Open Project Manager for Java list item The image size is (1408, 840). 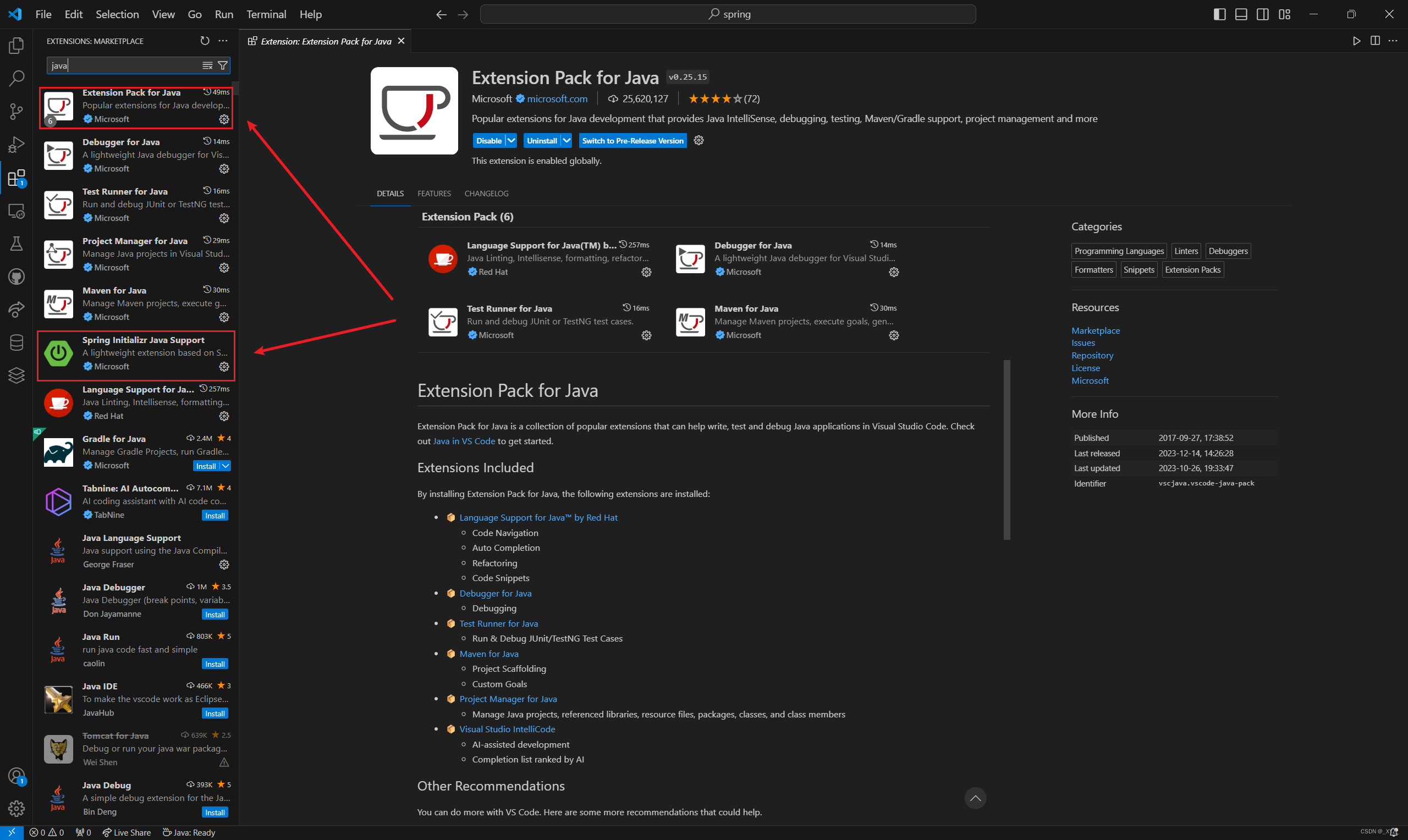[137, 254]
